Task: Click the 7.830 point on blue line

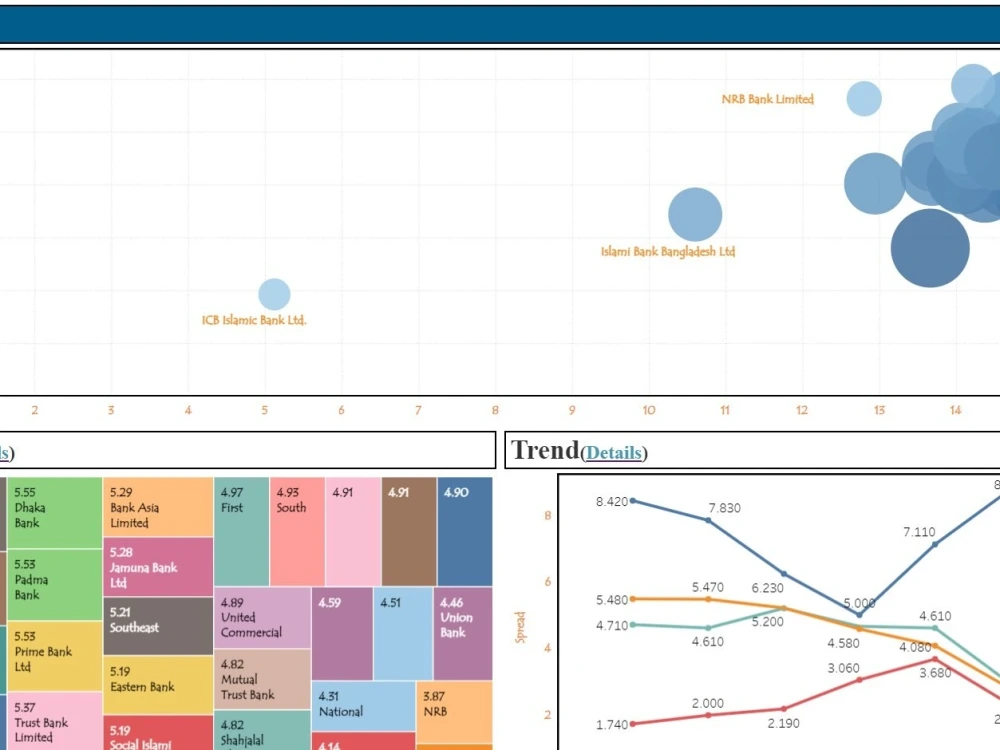Action: [x=709, y=520]
